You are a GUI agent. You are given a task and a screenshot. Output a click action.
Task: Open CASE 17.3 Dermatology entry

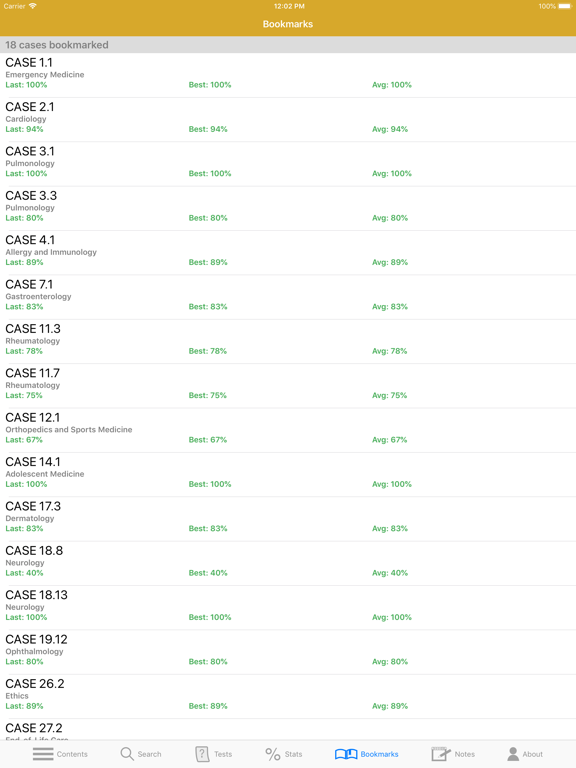tap(288, 519)
